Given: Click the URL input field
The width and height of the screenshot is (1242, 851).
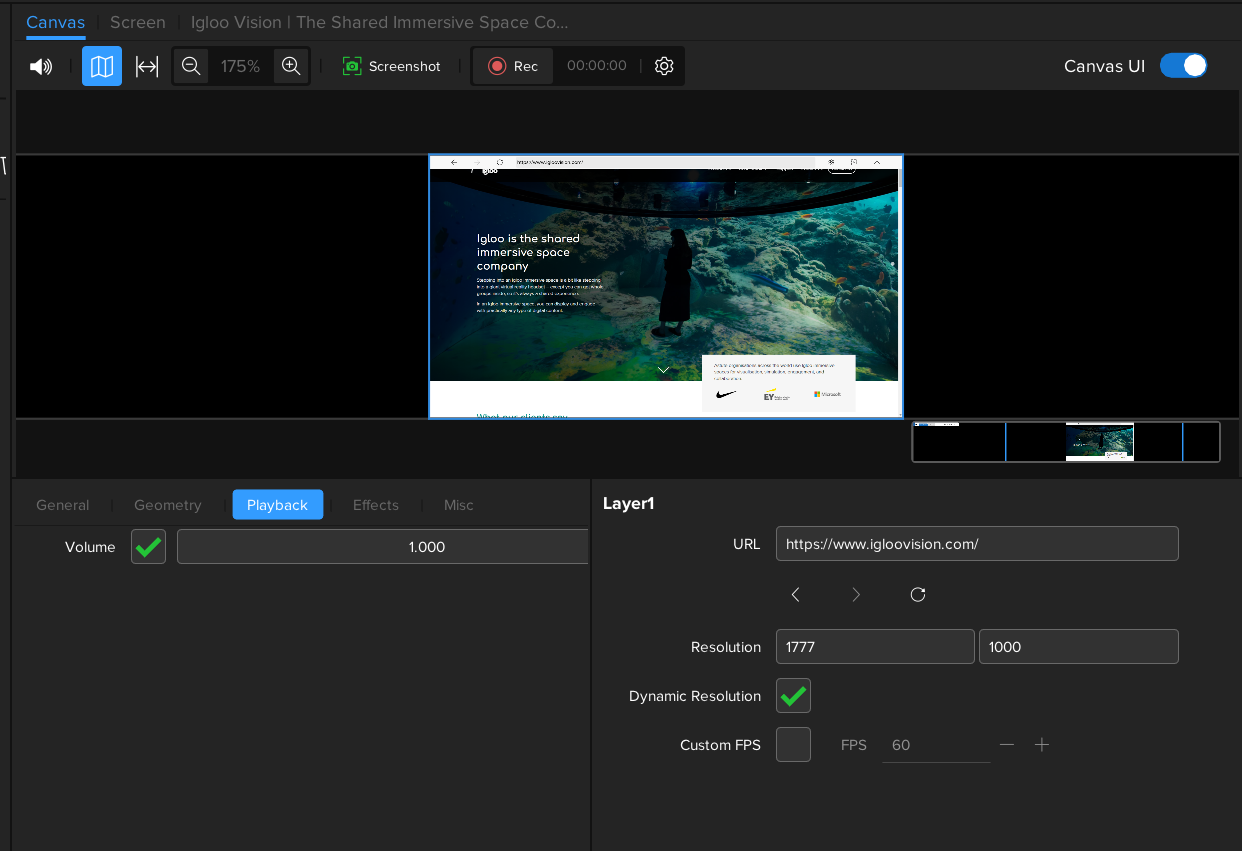Looking at the screenshot, I should tap(976, 544).
